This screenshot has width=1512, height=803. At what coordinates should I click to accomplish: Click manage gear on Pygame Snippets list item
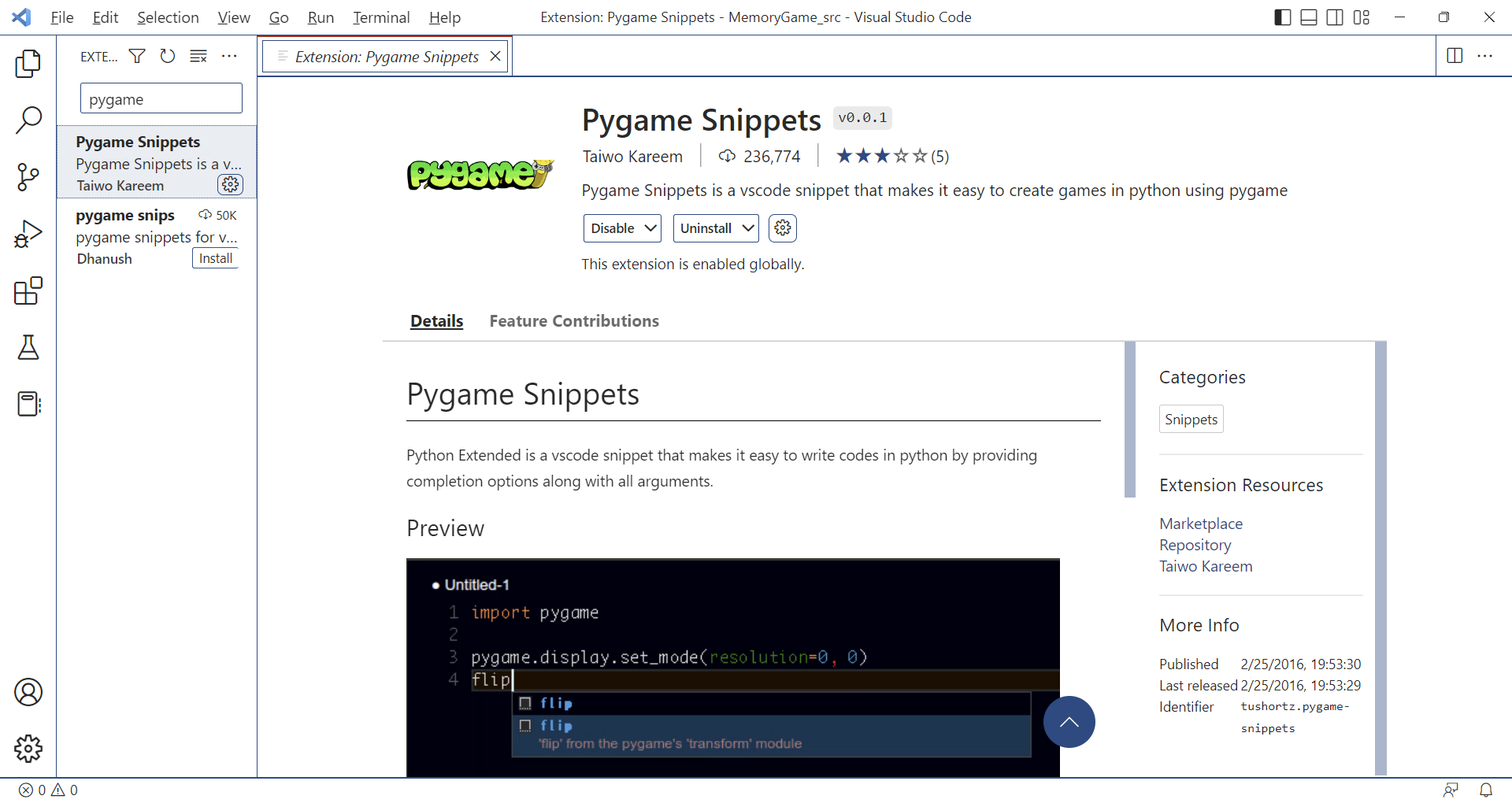pyautogui.click(x=230, y=184)
